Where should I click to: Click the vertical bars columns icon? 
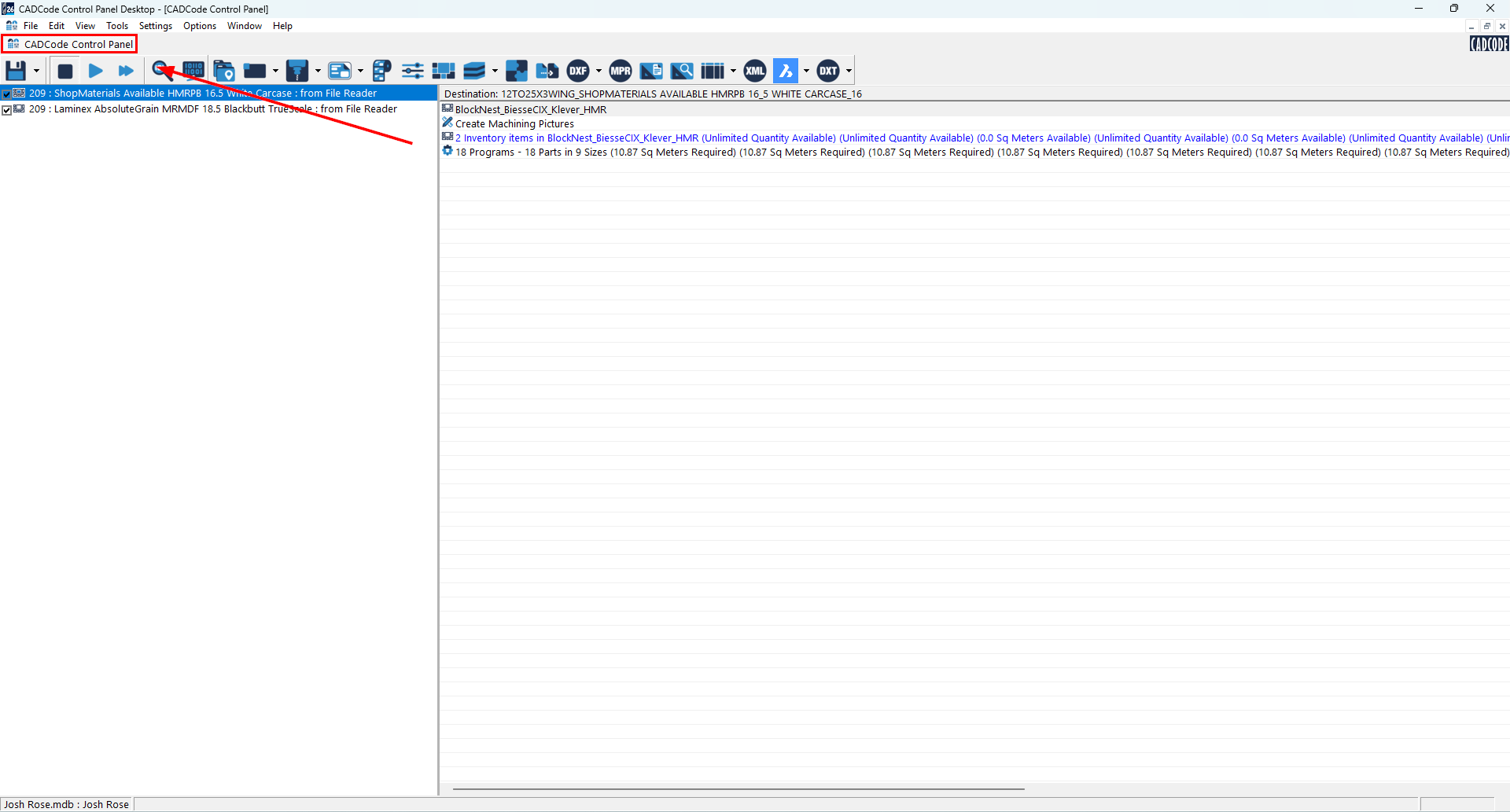(x=713, y=71)
